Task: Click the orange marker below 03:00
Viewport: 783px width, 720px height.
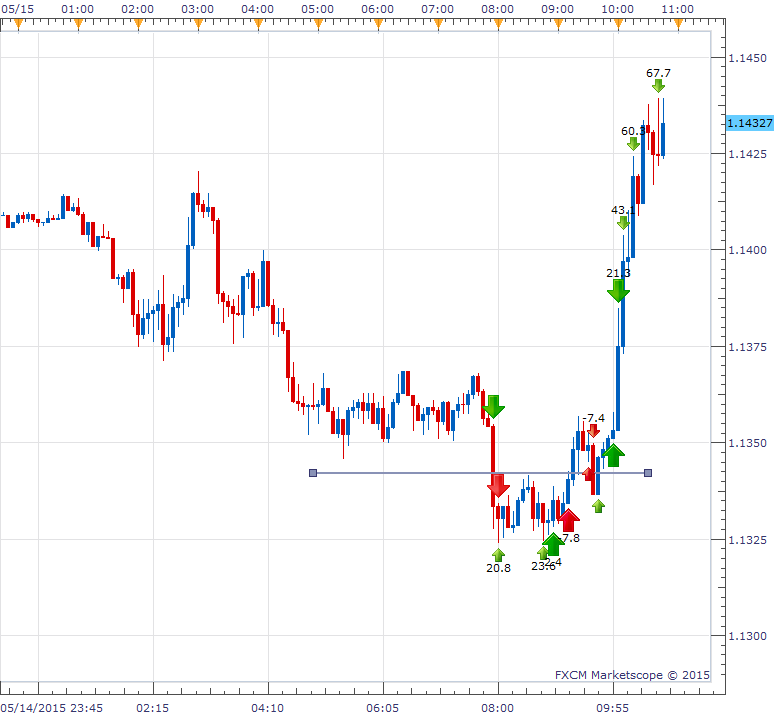Action: click(x=198, y=24)
